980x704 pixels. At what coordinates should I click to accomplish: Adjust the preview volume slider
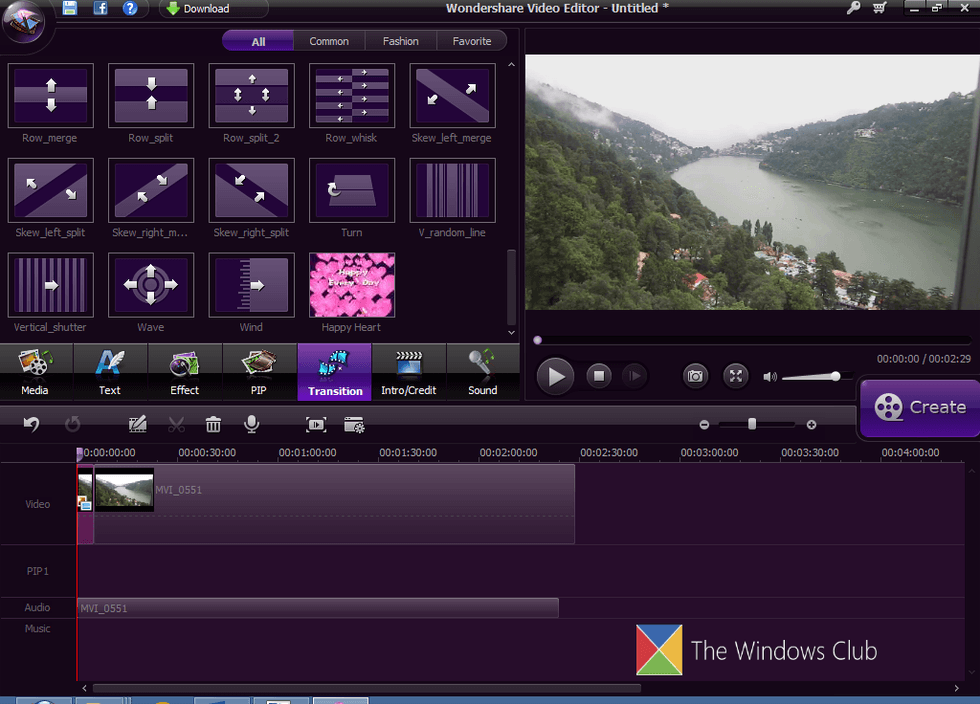(835, 376)
